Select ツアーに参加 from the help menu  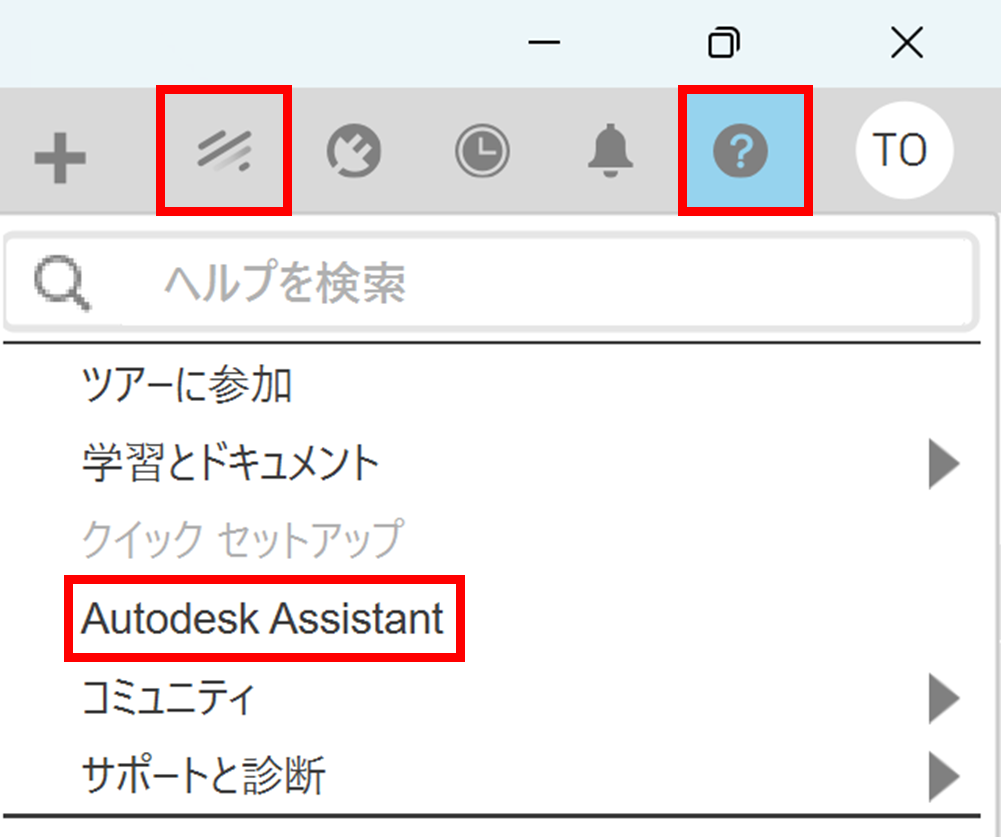pyautogui.click(x=187, y=385)
